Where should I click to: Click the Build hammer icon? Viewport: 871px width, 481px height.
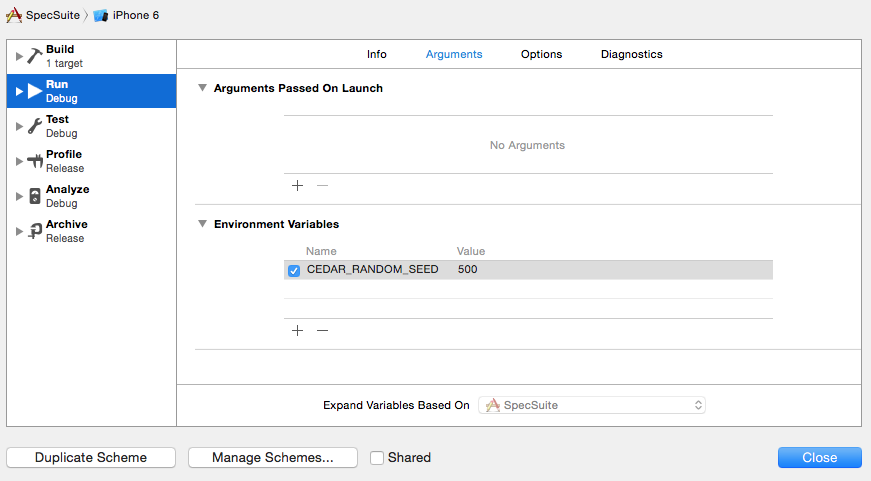click(34, 56)
